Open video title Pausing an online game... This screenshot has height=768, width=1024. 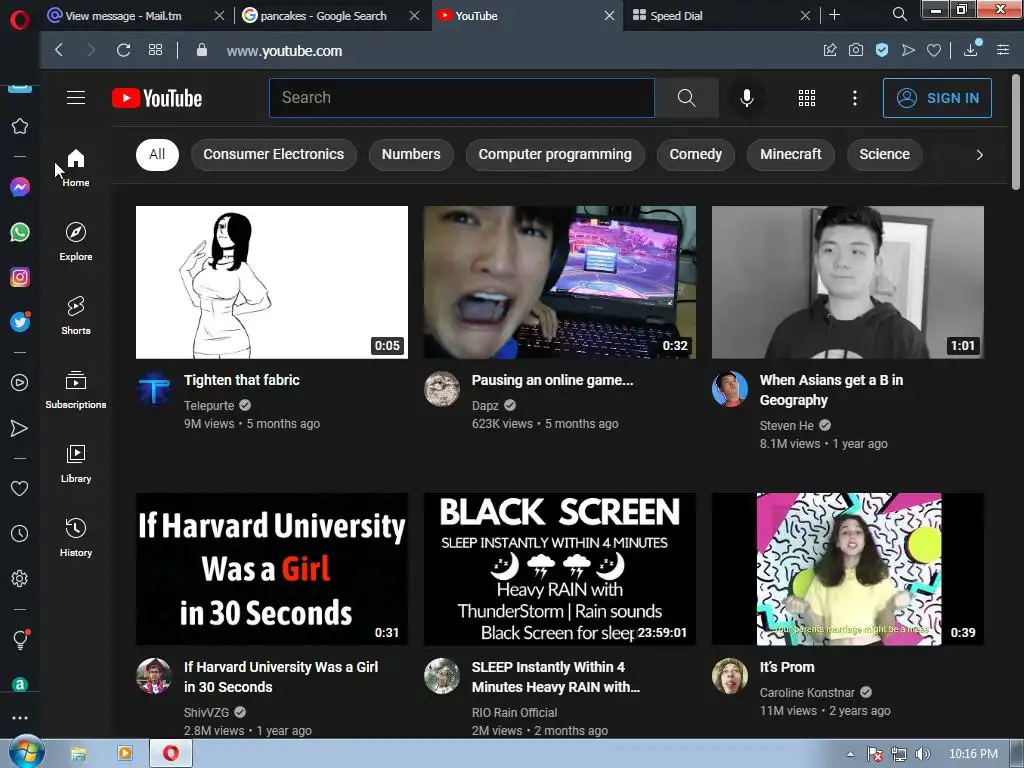(552, 380)
